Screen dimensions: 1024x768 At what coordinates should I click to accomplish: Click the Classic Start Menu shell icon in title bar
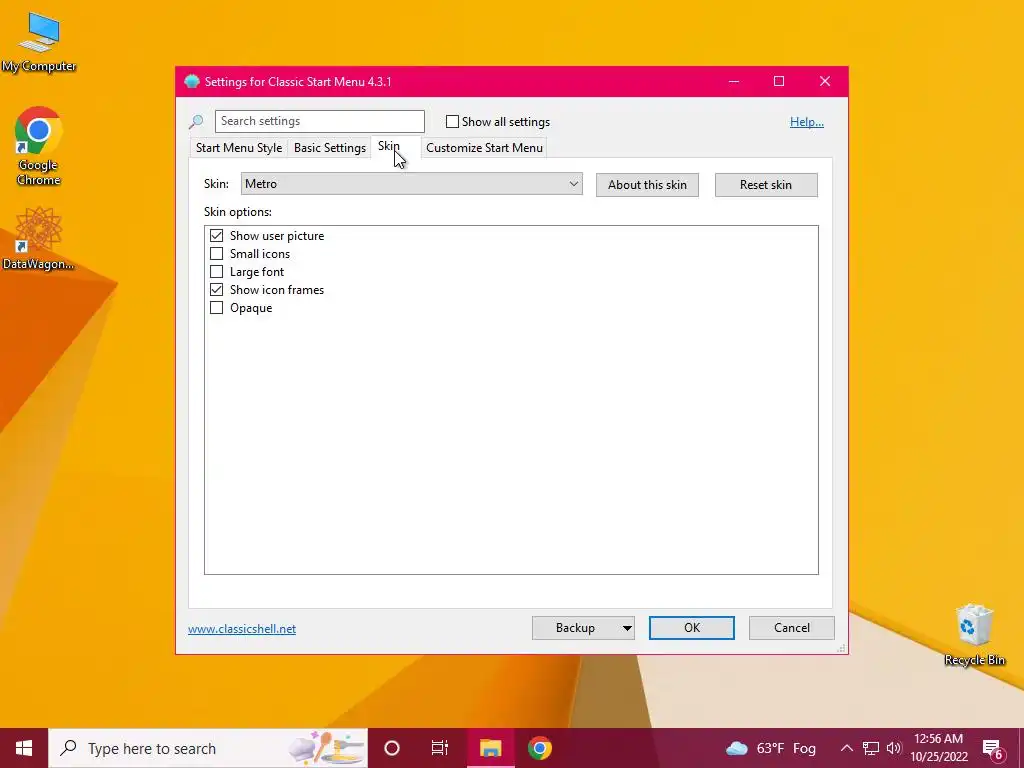coord(192,82)
